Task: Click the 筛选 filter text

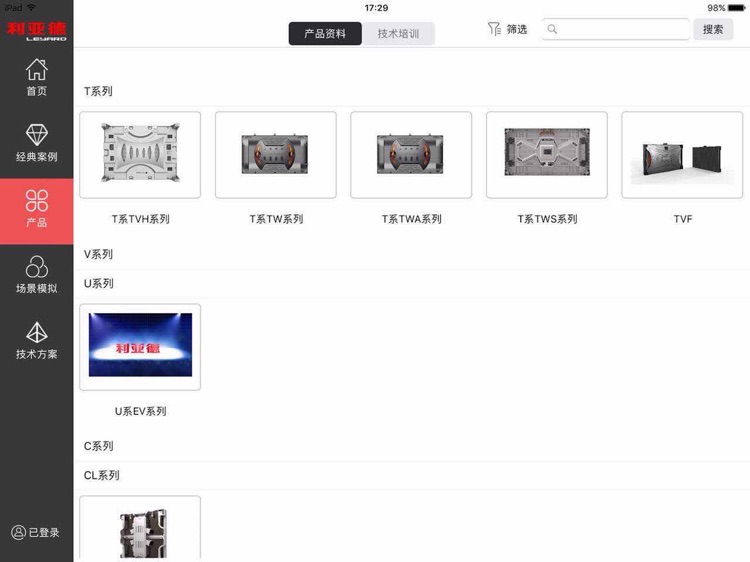Action: coord(517,29)
